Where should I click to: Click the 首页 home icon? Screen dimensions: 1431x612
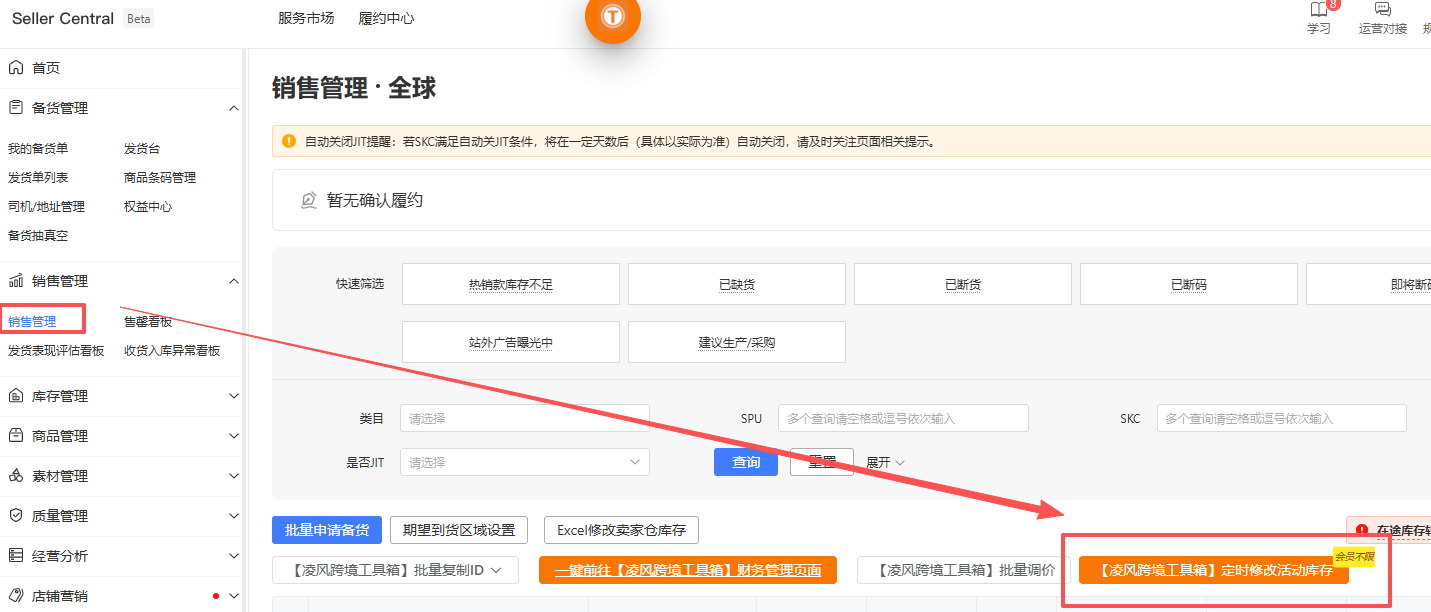(x=16, y=68)
